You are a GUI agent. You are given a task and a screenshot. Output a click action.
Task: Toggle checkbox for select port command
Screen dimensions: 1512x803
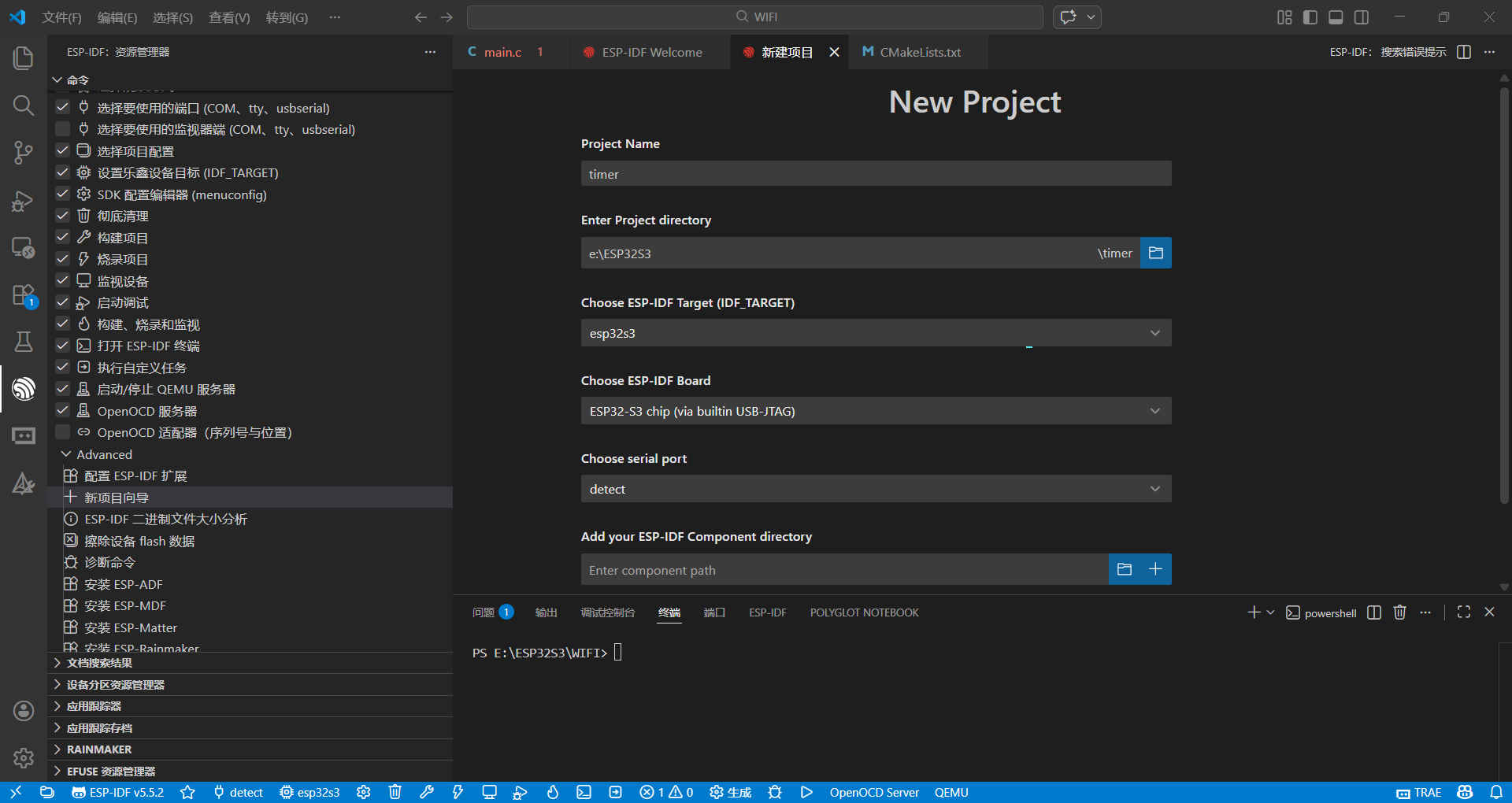click(x=62, y=107)
